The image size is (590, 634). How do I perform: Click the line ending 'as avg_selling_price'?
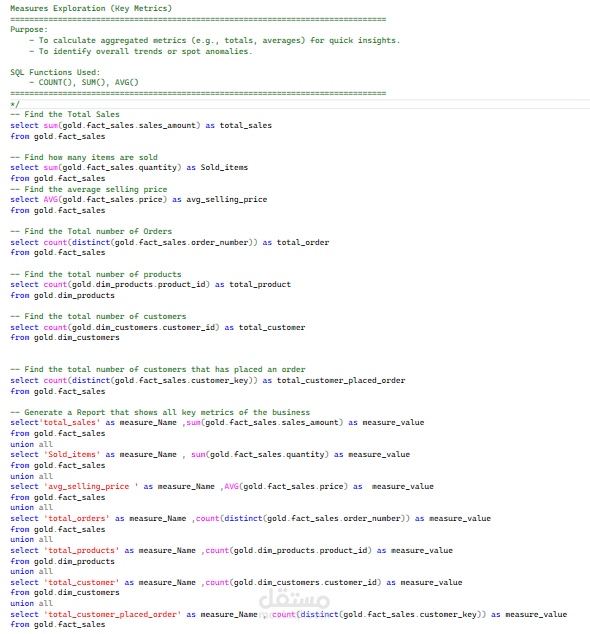coord(138,200)
